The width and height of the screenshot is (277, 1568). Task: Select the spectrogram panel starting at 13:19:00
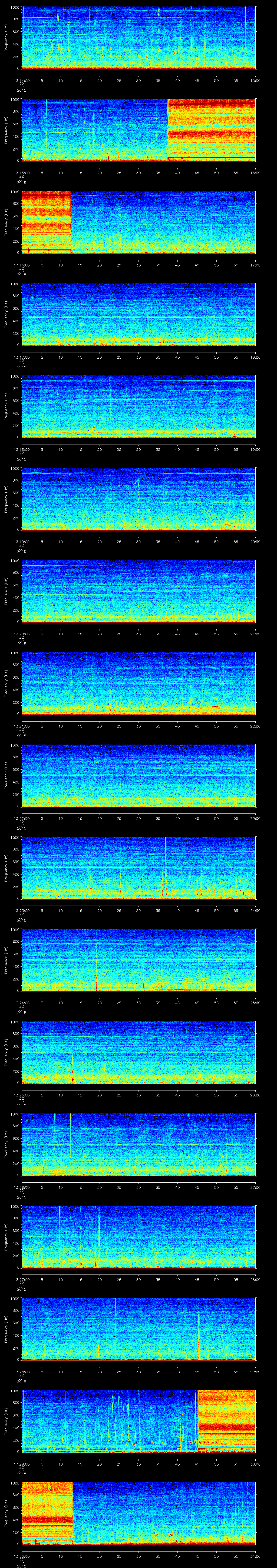pyautogui.click(x=138, y=499)
